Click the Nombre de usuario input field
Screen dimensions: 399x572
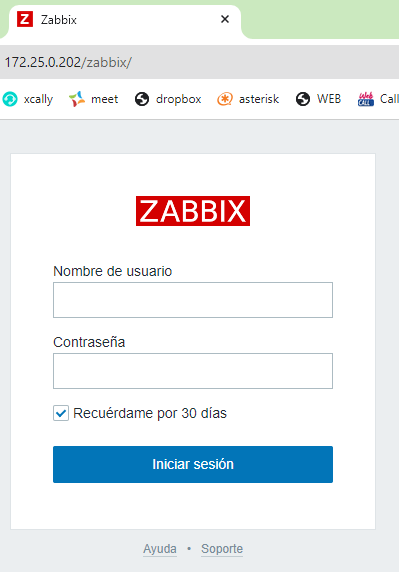click(193, 300)
